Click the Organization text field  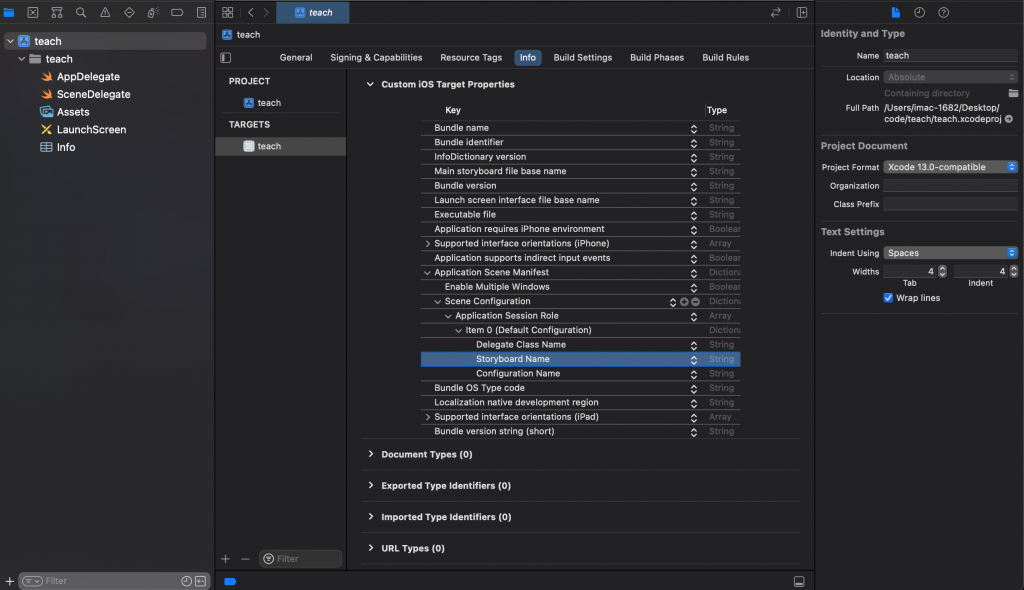pos(950,186)
